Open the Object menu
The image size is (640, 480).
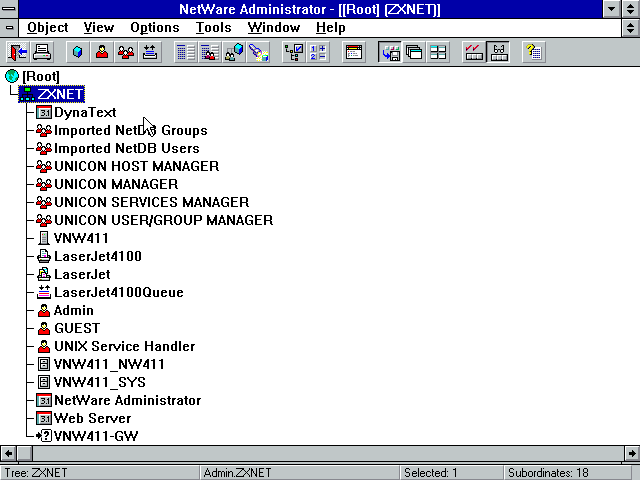click(x=48, y=28)
